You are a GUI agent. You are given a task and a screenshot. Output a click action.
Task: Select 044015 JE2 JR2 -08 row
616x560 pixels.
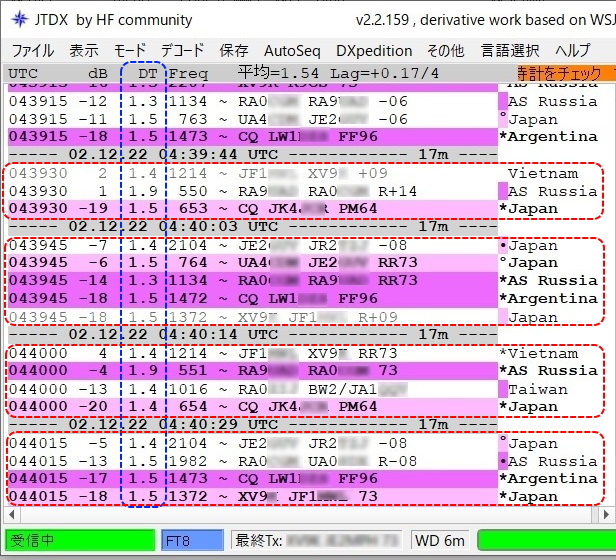[253, 444]
